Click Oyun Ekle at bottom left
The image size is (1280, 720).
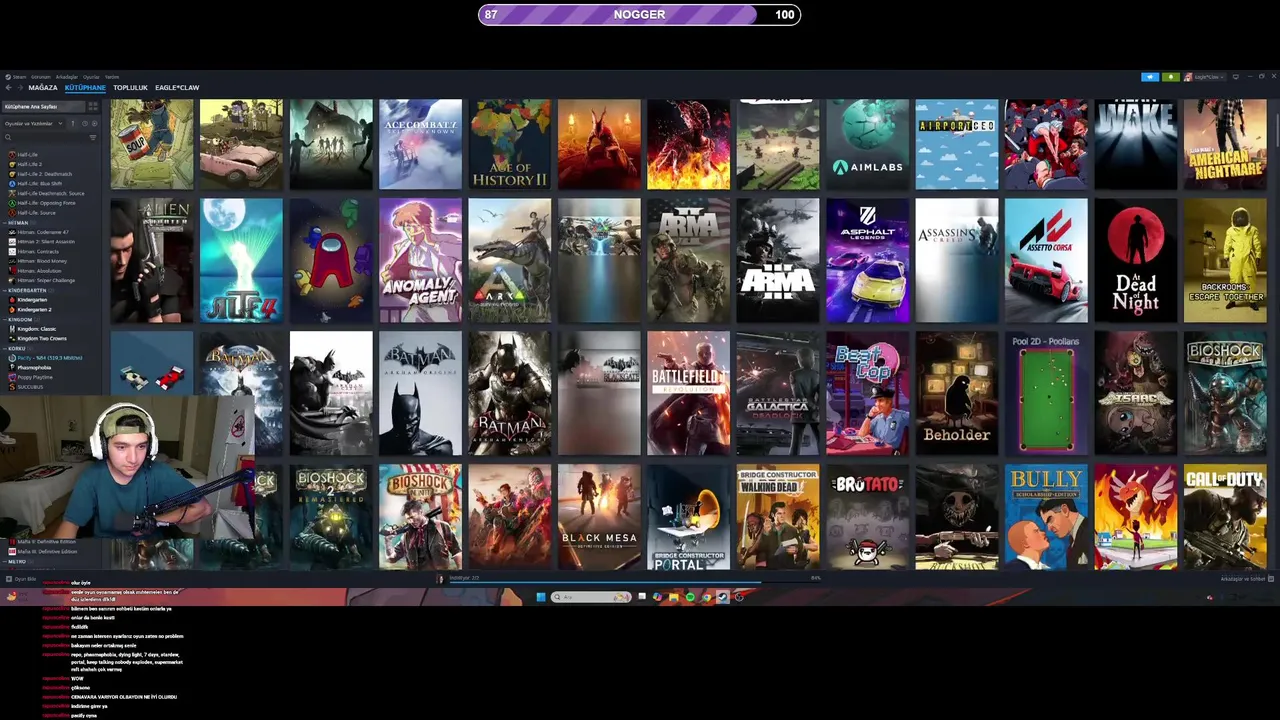(20, 578)
